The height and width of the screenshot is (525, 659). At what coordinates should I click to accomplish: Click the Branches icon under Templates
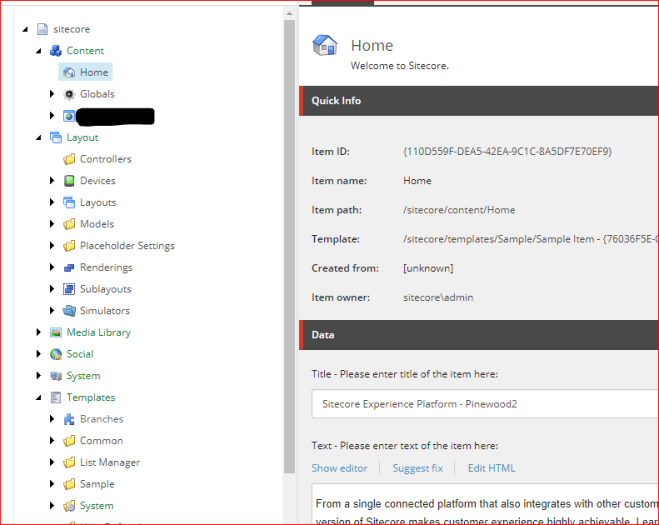click(69, 419)
